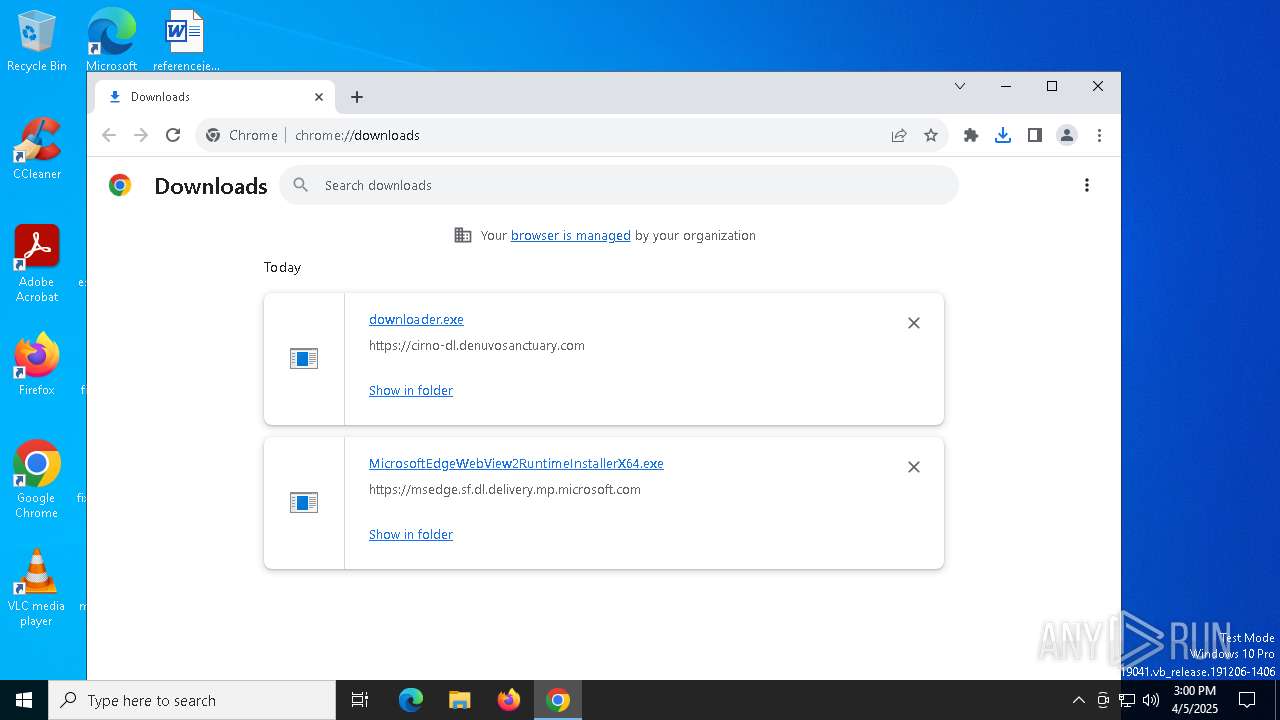The image size is (1280, 720).
Task: Click the downloader.exe file icon
Action: 304,358
